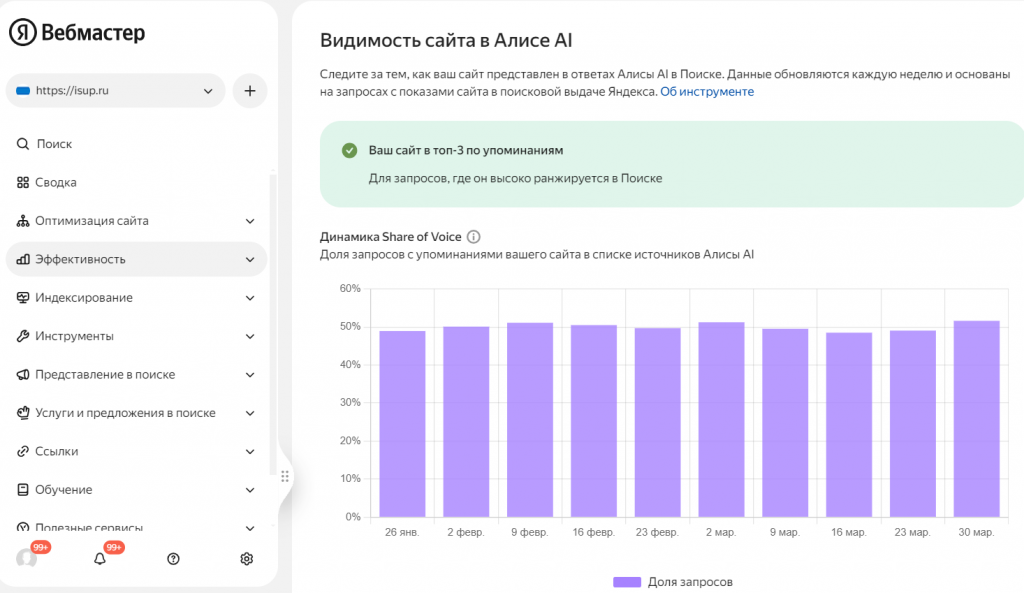Click the 9 февр. bar
The width and height of the screenshot is (1024, 593).
coord(530,420)
